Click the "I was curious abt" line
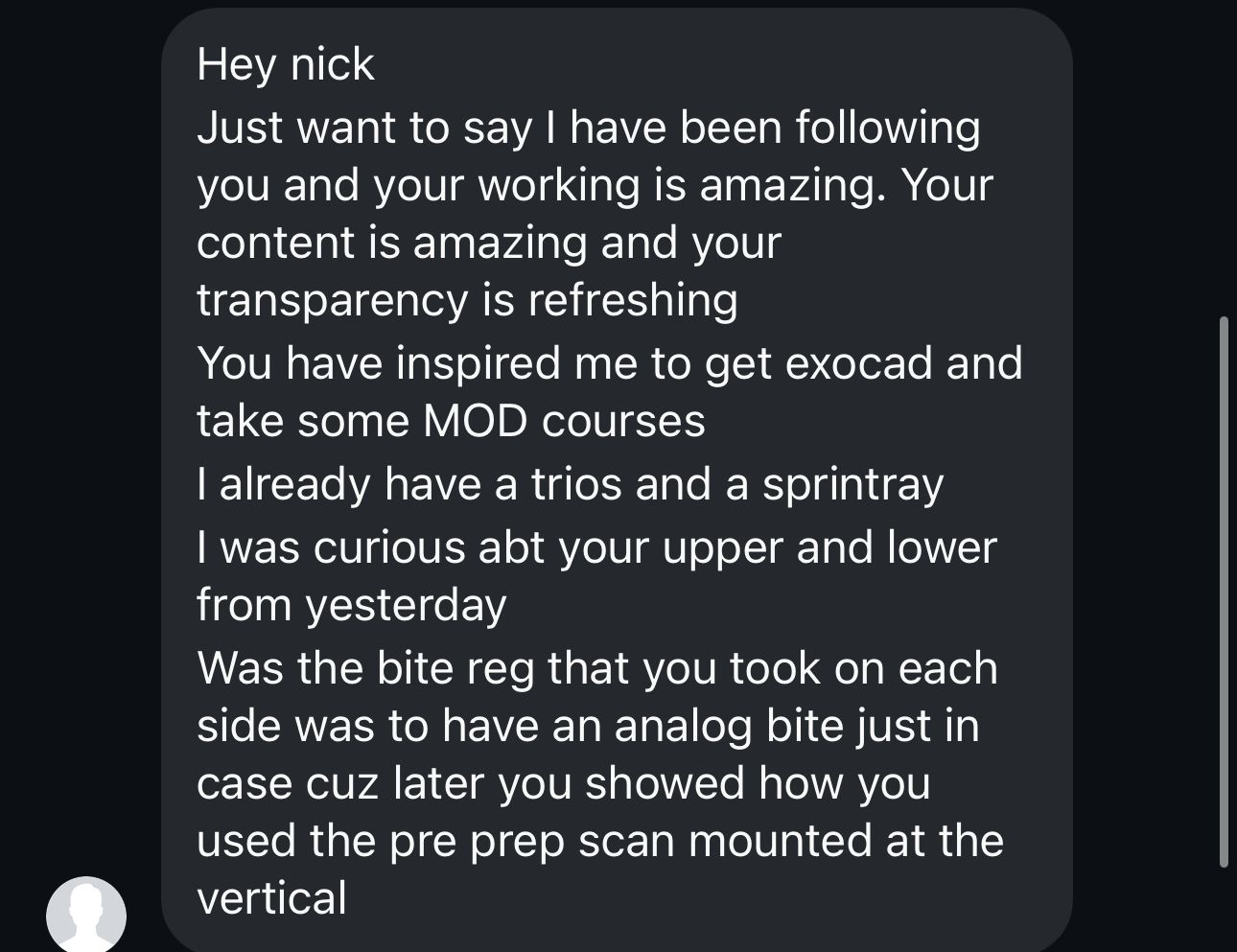The image size is (1237, 952). pos(596,547)
